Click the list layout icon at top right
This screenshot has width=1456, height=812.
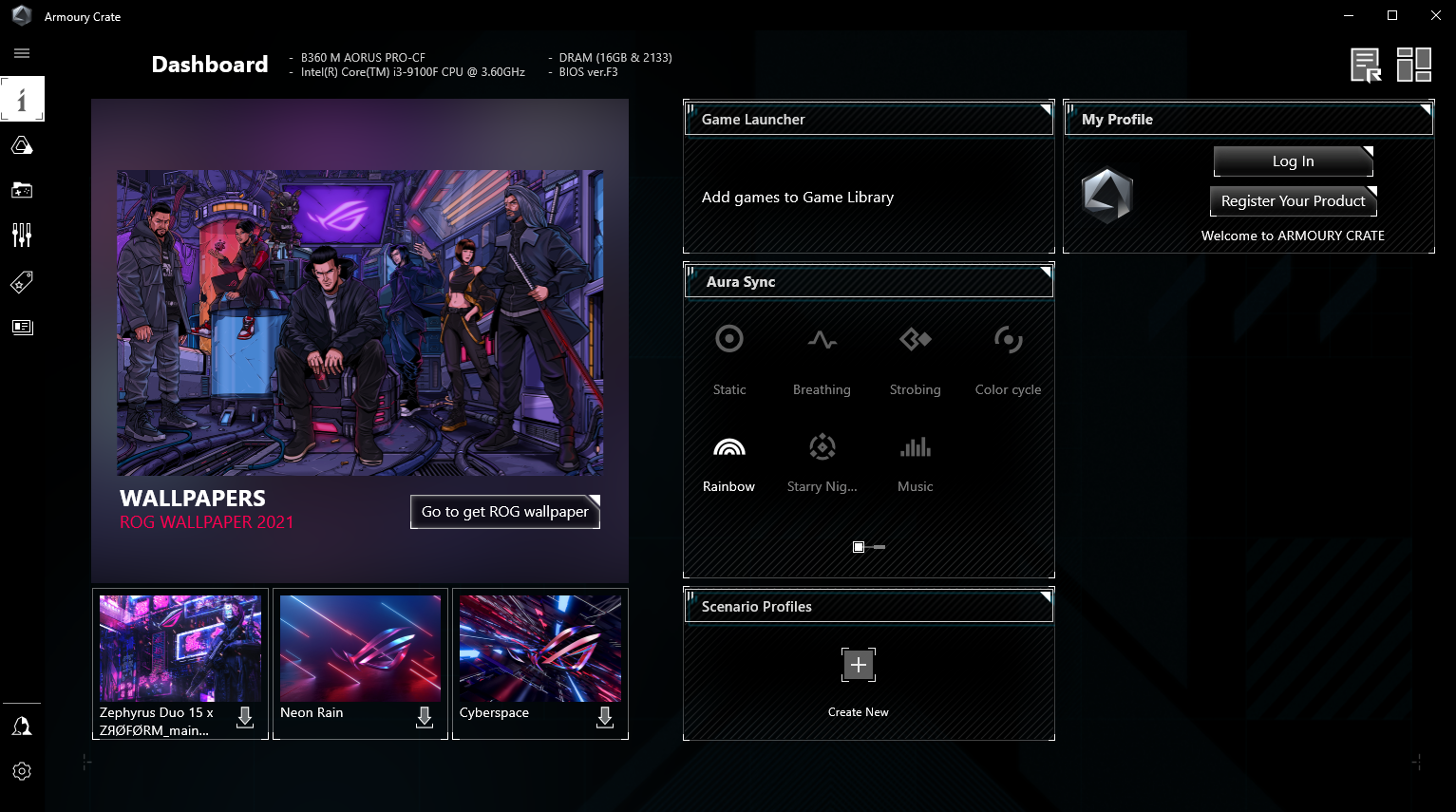1366,66
